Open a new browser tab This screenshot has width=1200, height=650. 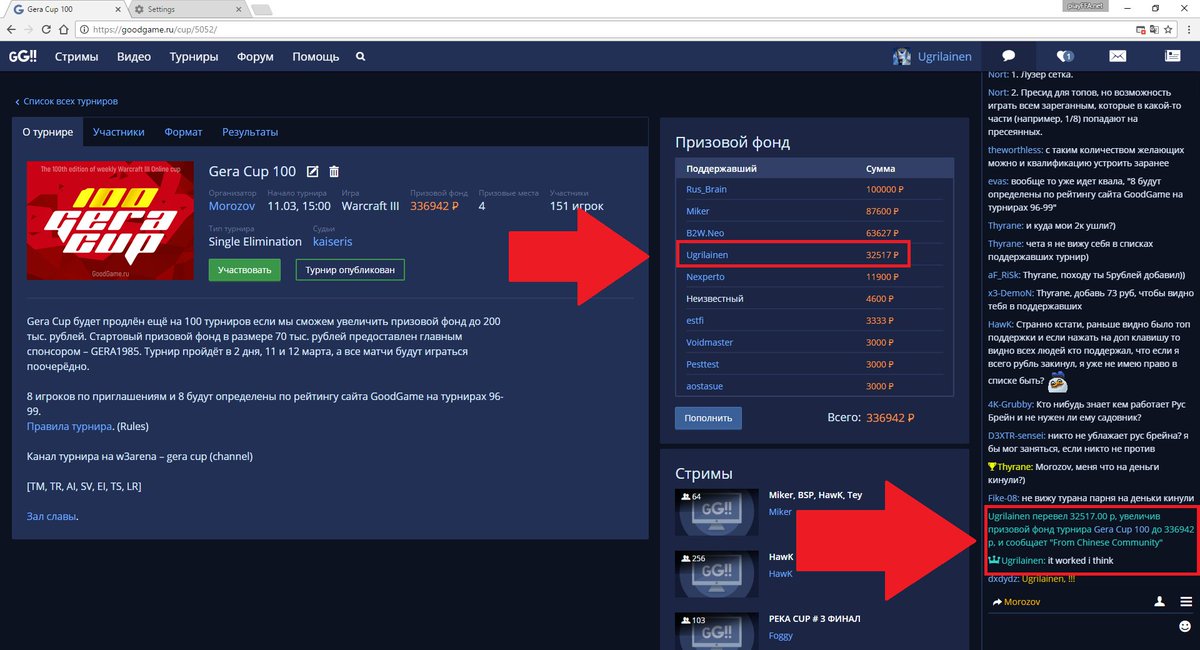(x=261, y=9)
